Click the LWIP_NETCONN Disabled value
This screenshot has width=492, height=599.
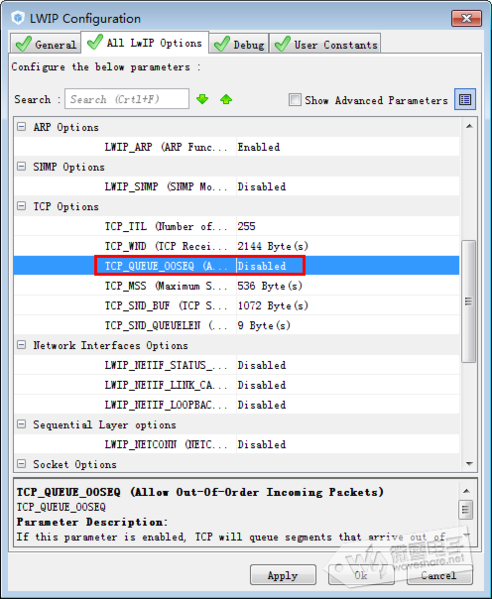(262, 445)
